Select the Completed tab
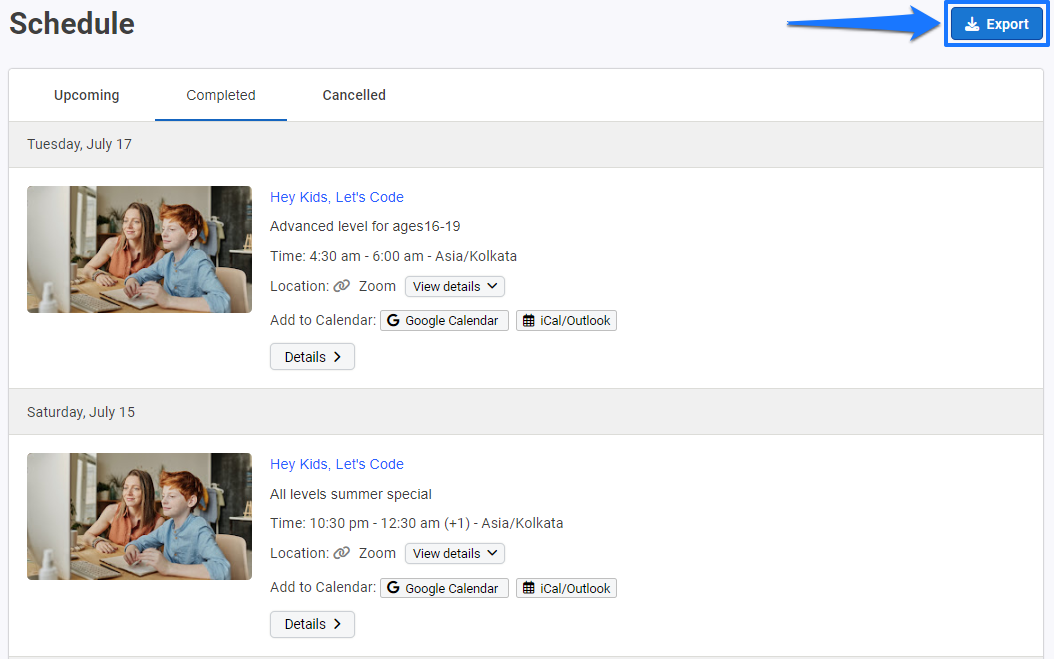 tap(220, 95)
